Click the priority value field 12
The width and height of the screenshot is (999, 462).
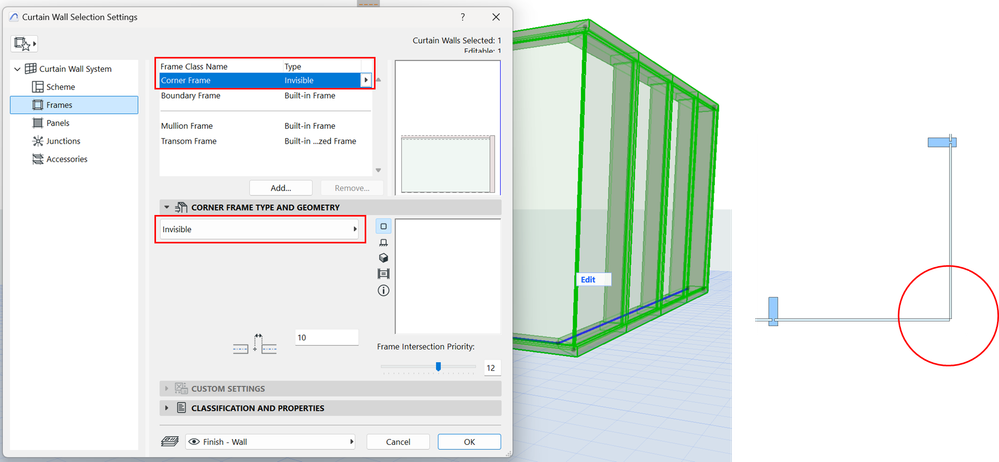[492, 368]
